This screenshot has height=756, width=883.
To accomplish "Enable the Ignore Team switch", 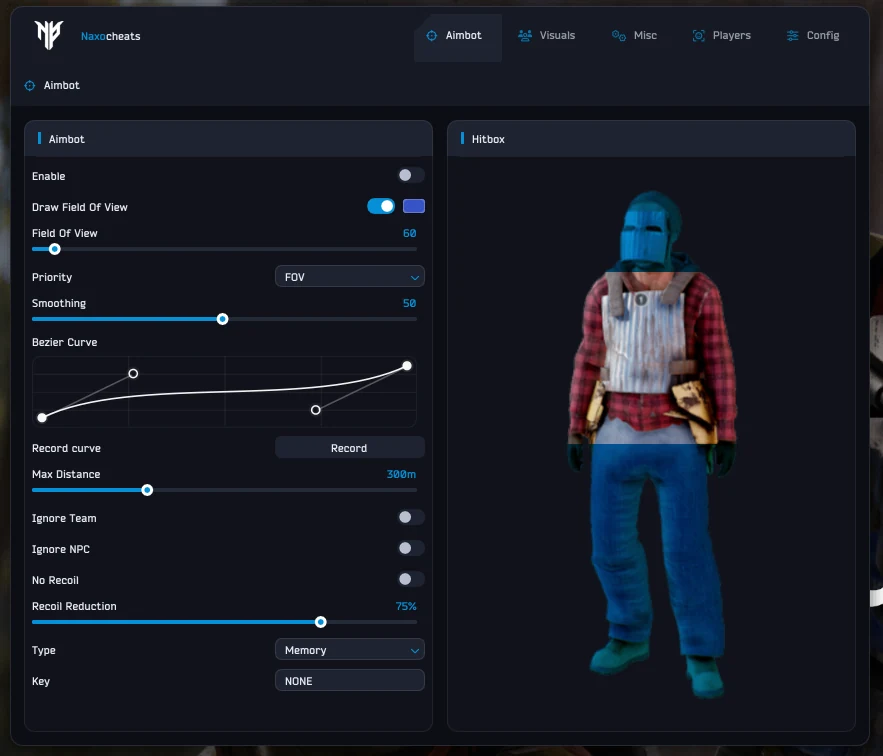I will point(411,517).
